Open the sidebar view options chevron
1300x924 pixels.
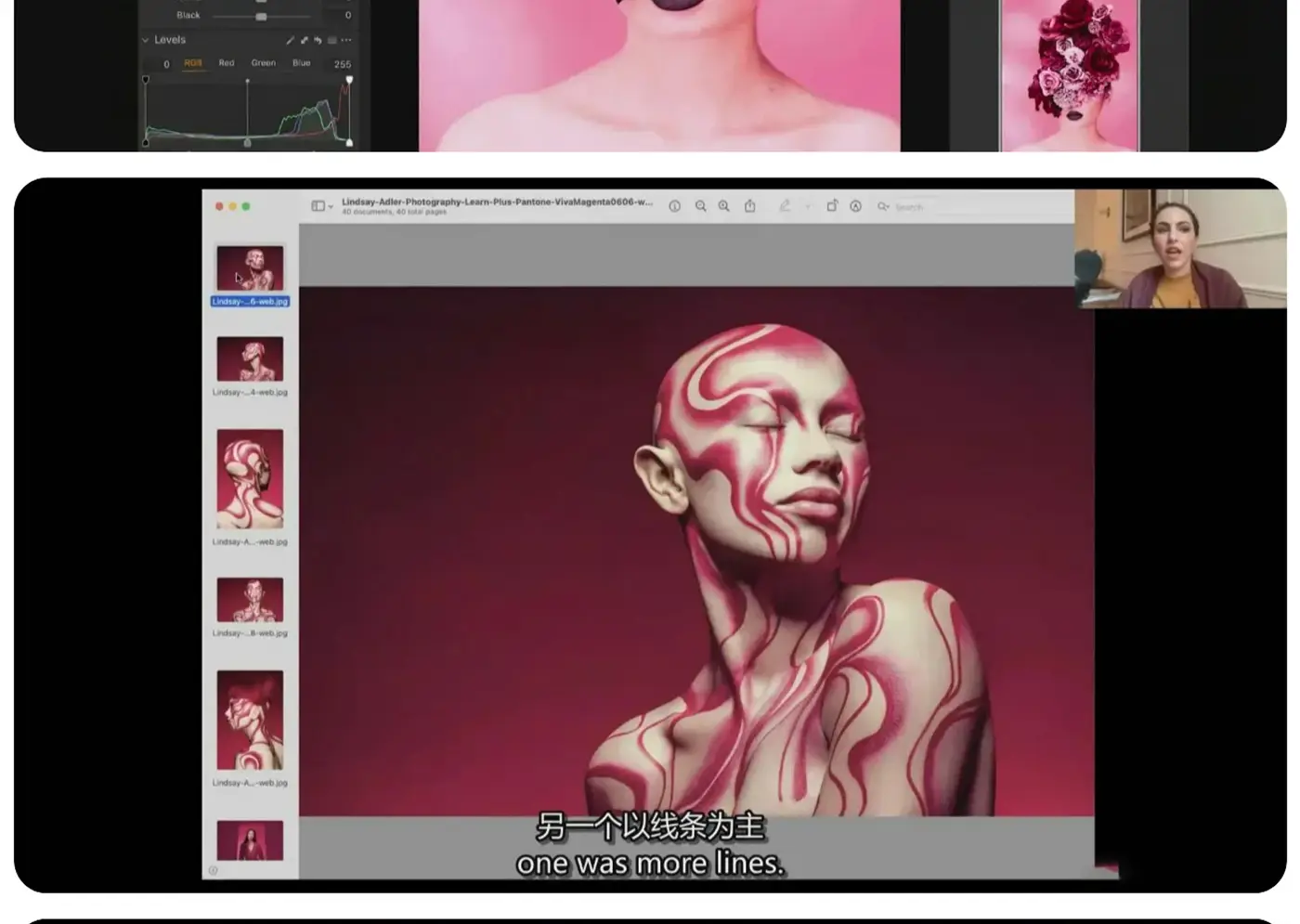click(331, 206)
